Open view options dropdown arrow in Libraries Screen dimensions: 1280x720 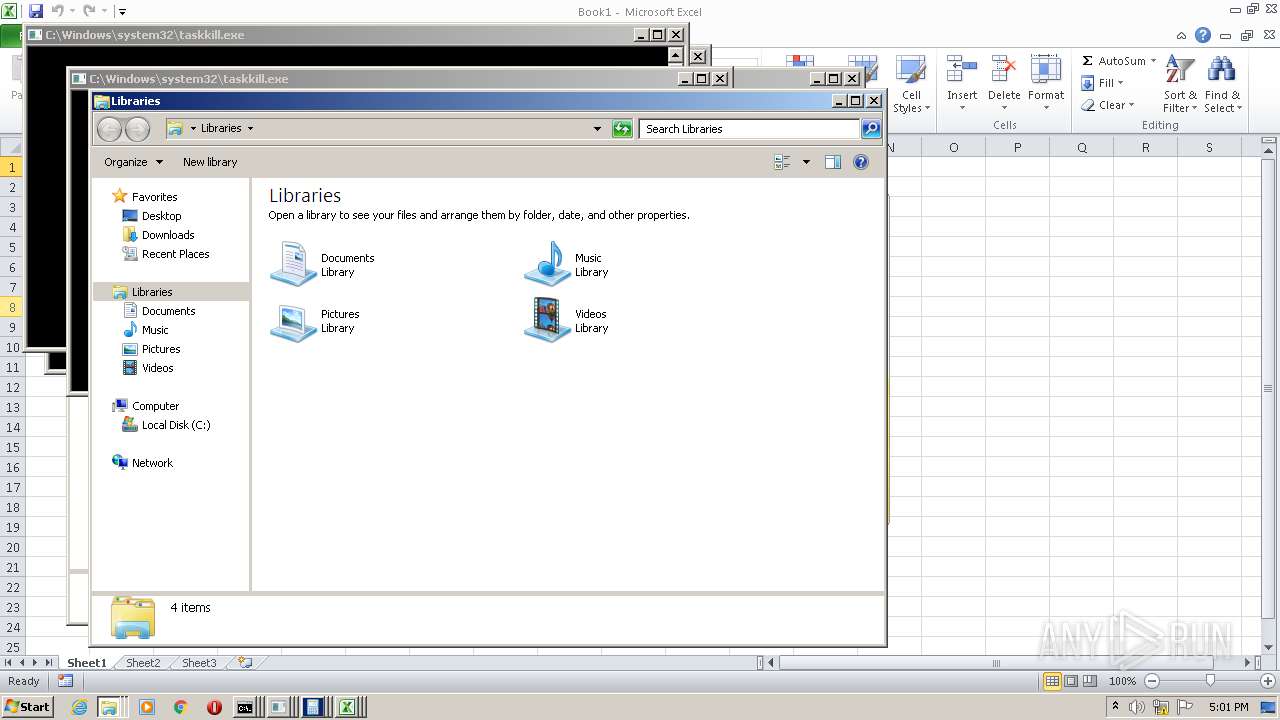(x=806, y=162)
